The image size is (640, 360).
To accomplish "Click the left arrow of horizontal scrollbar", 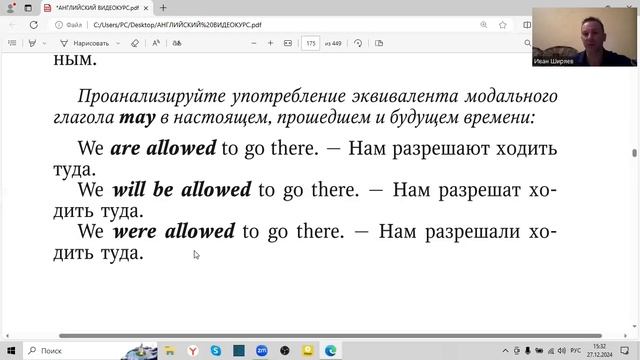I will pyautogui.click(x=7, y=336).
